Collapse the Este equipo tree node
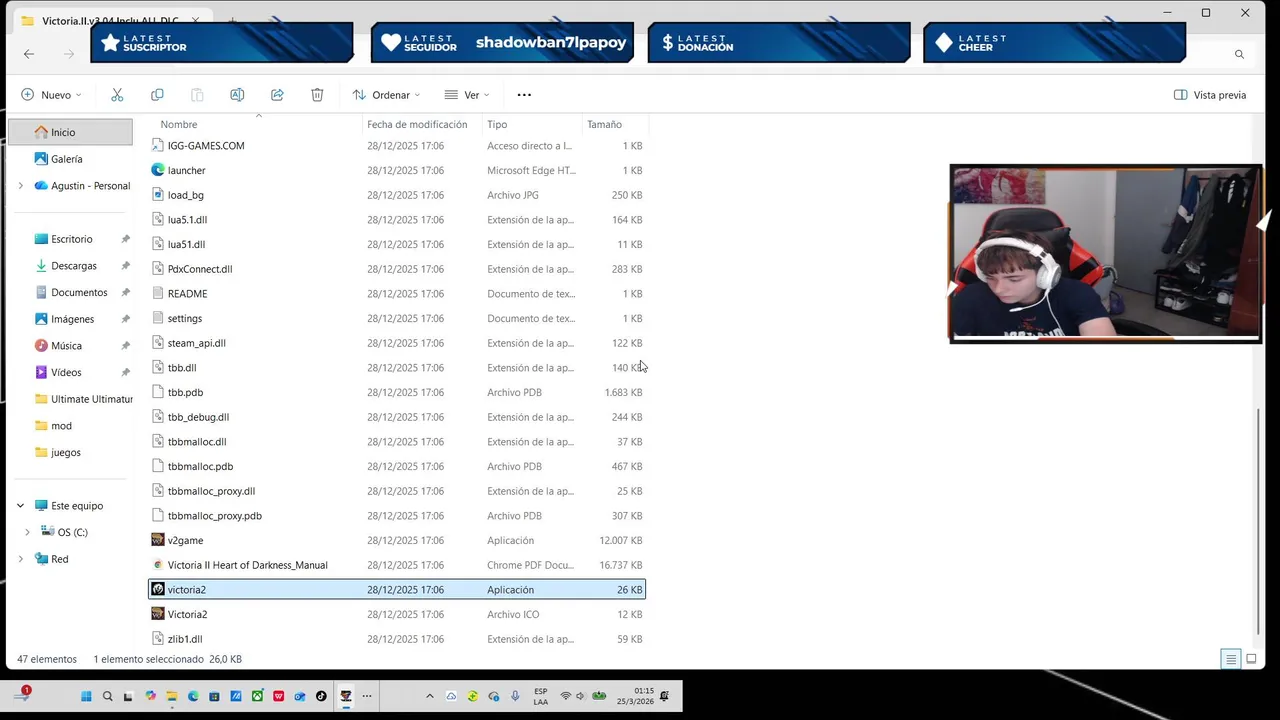Screen dimensions: 1280x720 tap(20, 506)
